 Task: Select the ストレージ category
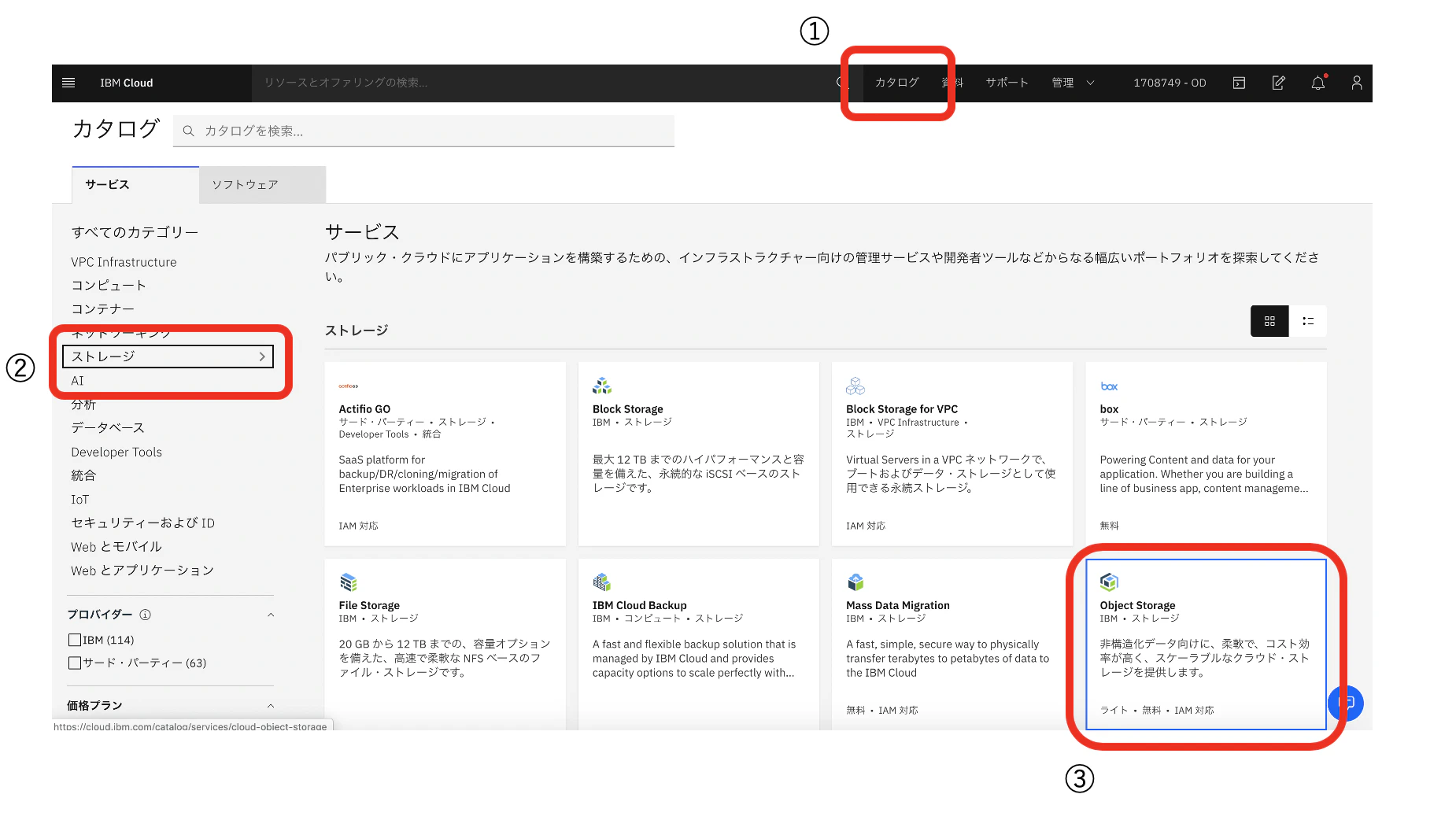tap(168, 356)
